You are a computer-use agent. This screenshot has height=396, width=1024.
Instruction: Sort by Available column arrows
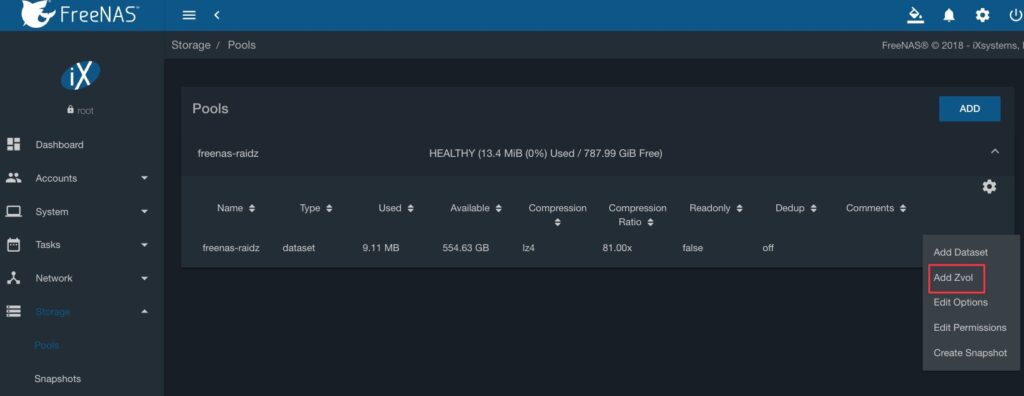click(498, 208)
